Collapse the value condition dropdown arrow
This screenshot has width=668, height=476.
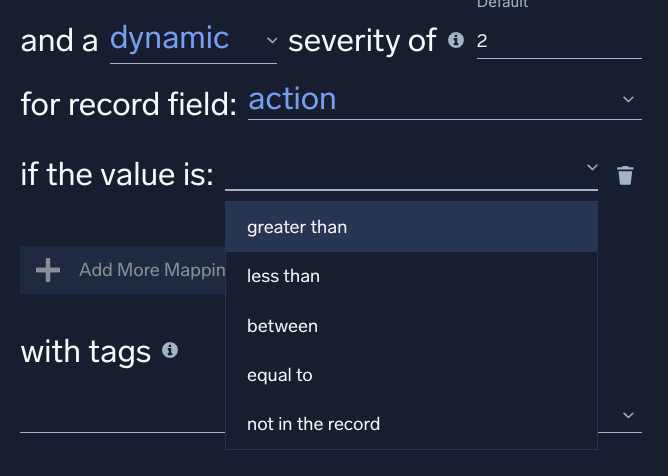591,167
